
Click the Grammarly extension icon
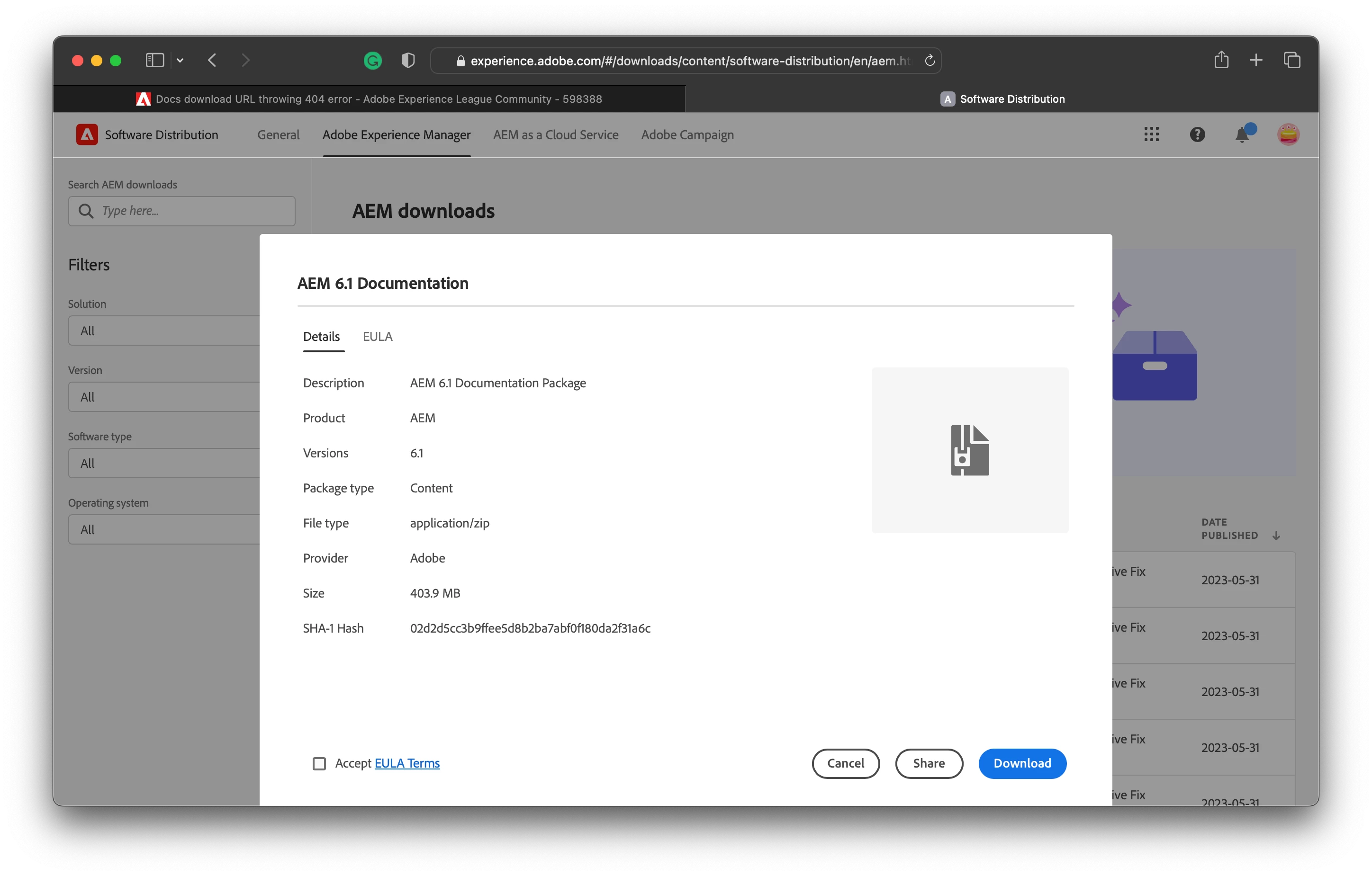[x=373, y=61]
